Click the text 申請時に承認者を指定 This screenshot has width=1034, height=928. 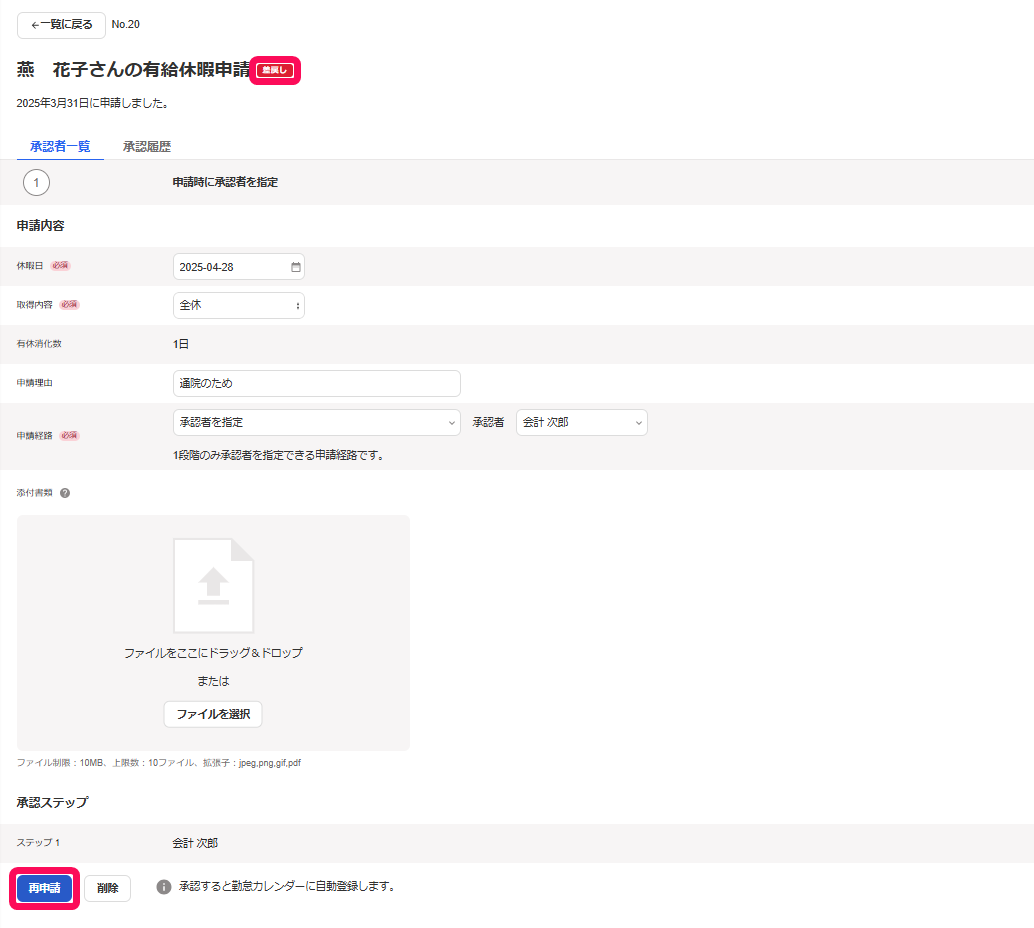tap(225, 182)
